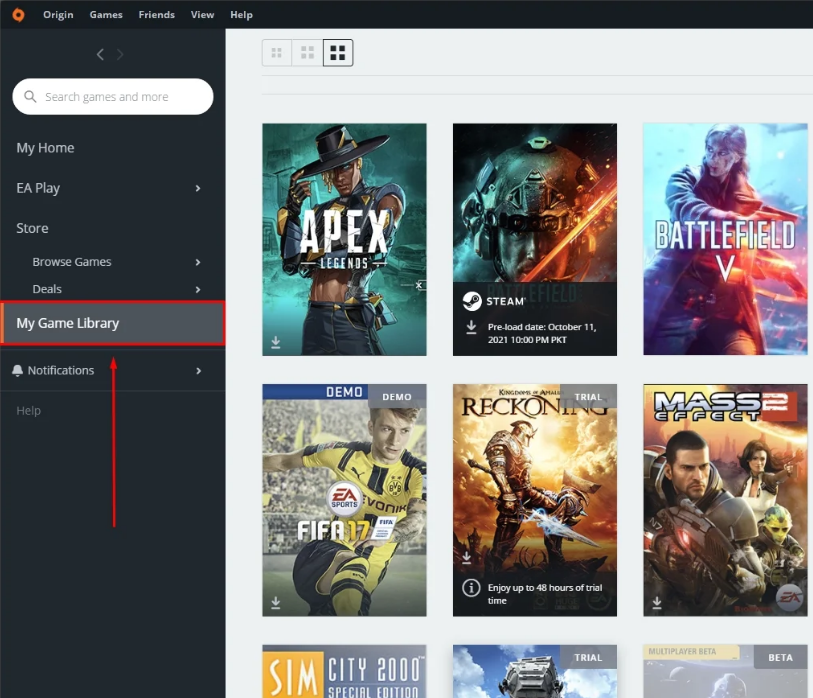This screenshot has height=698, width=813.
Task: Click the search games input field
Action: coord(120,97)
